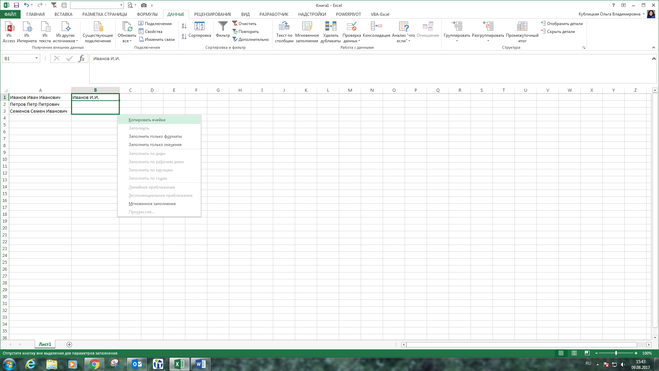659x371 pixels.
Task: Click 'Изменить связи' in the ribbon
Action: click(x=156, y=39)
